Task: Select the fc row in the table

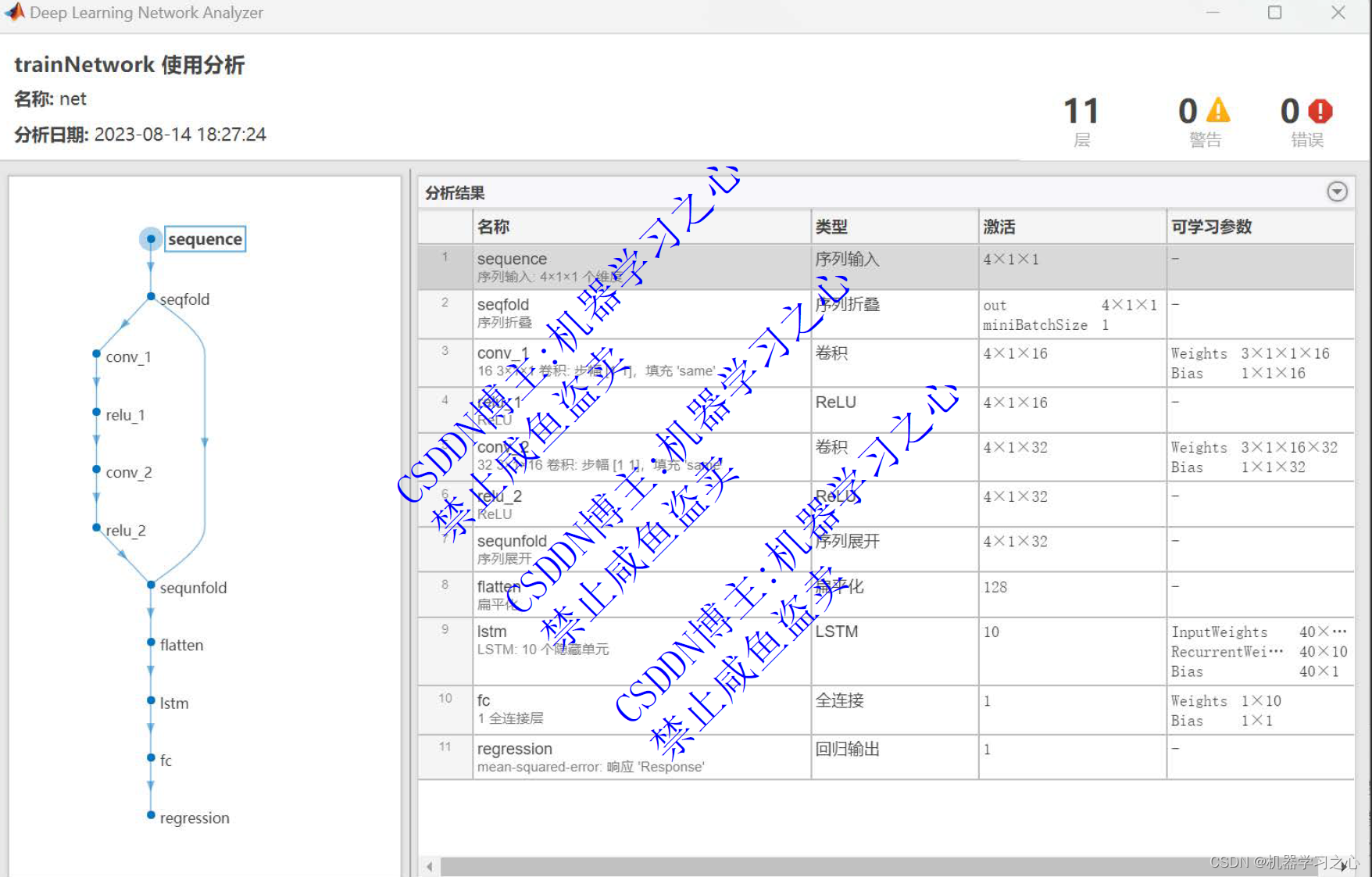Action: click(886, 711)
